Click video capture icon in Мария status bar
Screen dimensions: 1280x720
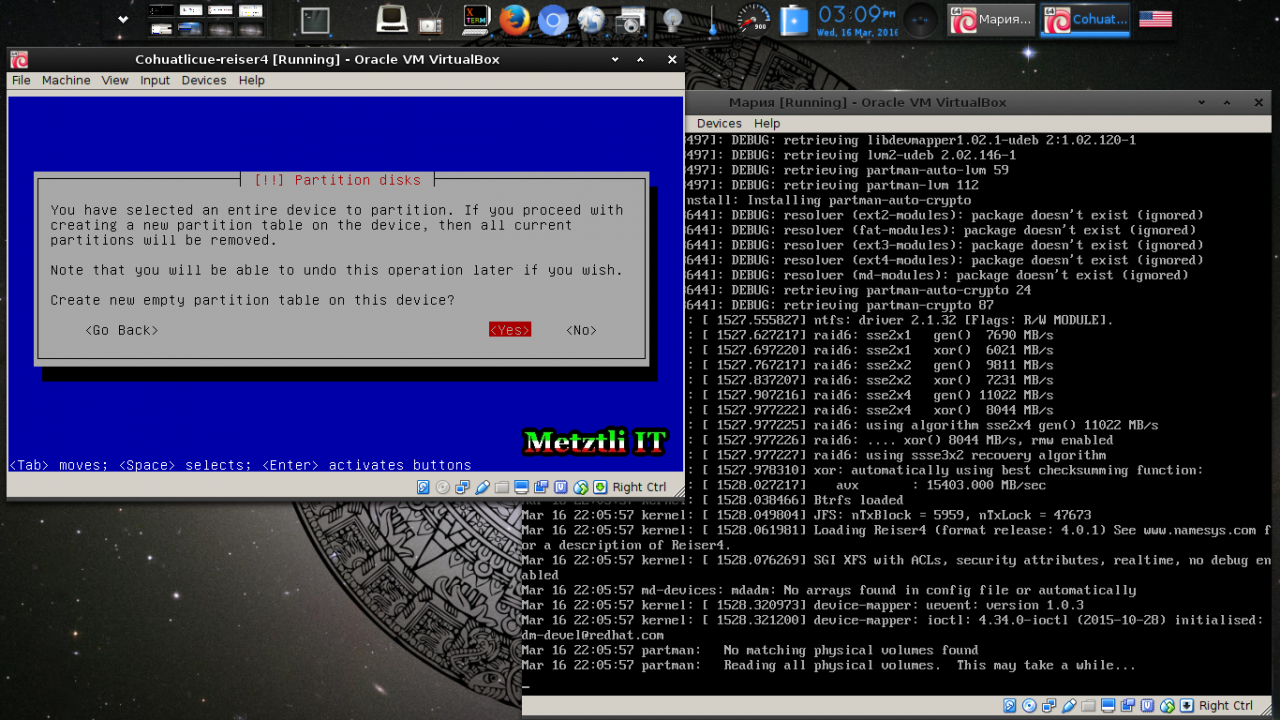click(1127, 706)
